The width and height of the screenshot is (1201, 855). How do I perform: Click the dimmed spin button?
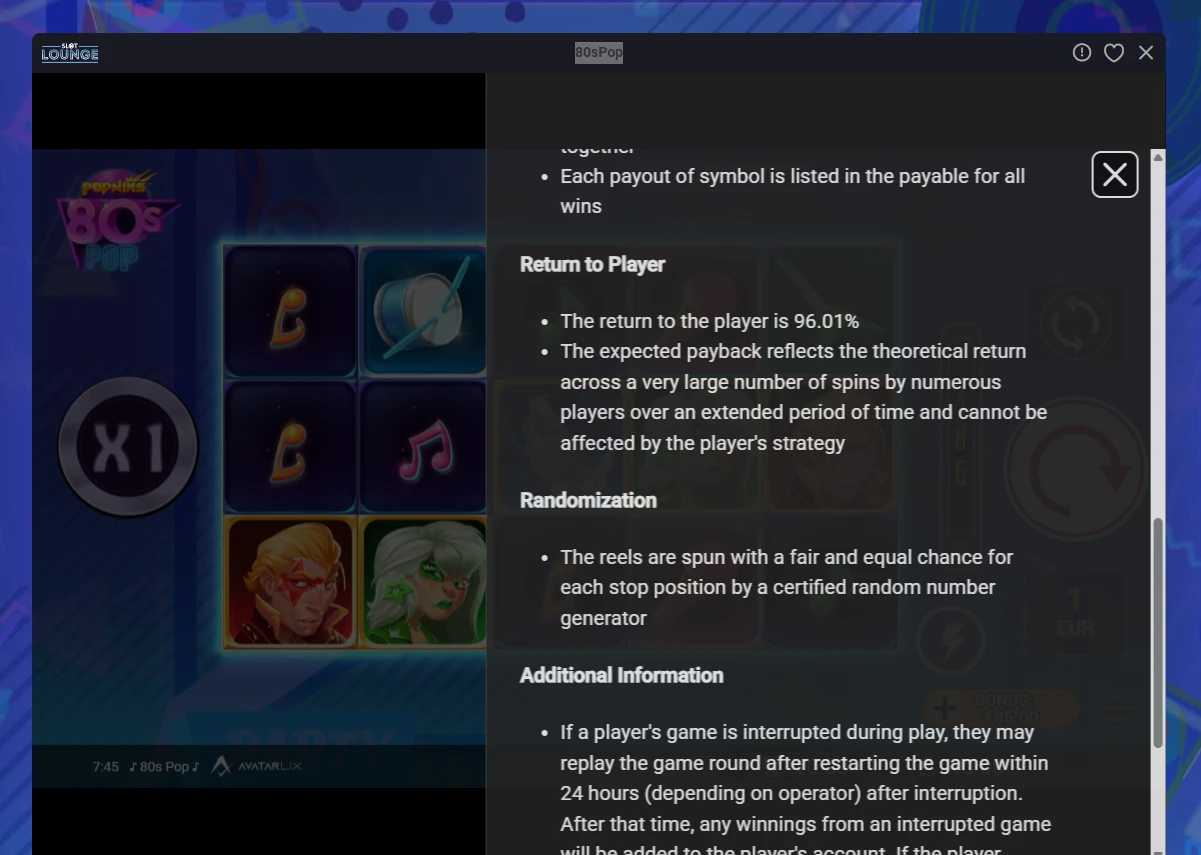1076,469
